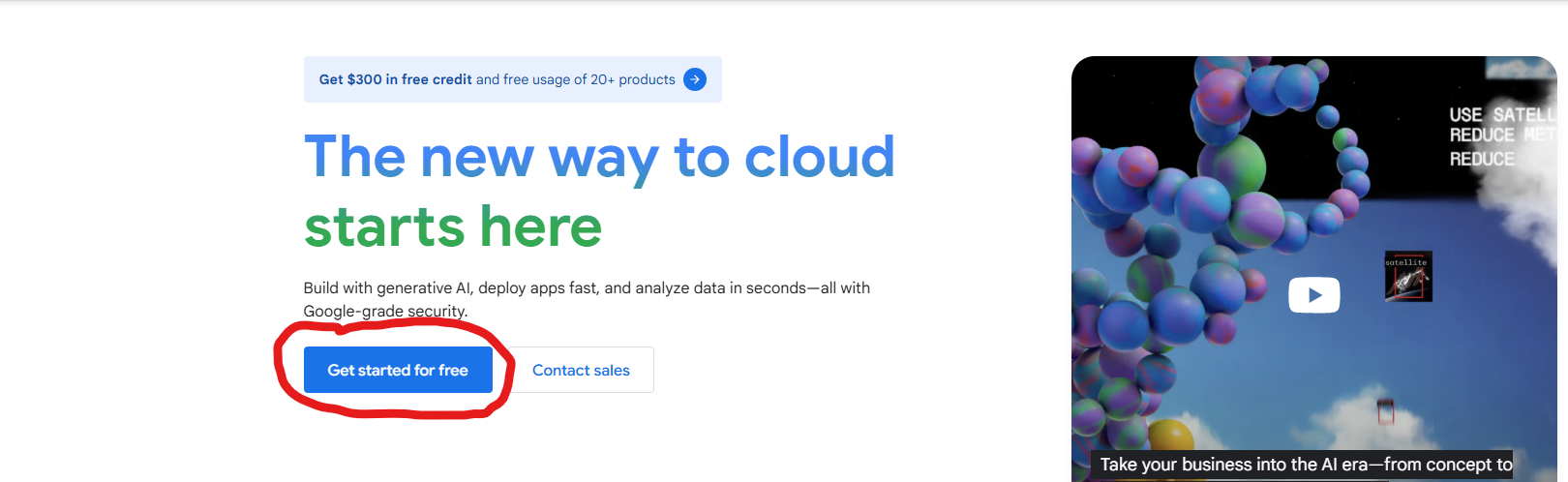Click the "satellite" label above the thumbnail
This screenshot has width=1568, height=482.
point(1405,262)
